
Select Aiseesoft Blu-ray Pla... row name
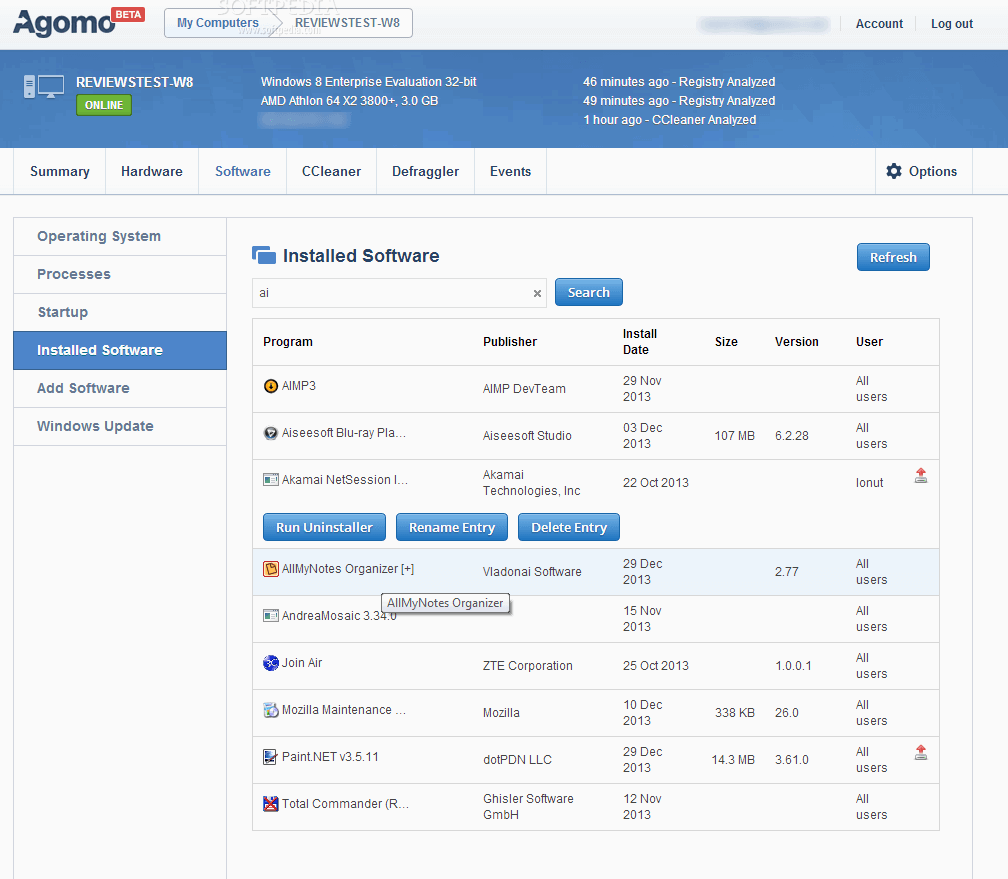343,433
